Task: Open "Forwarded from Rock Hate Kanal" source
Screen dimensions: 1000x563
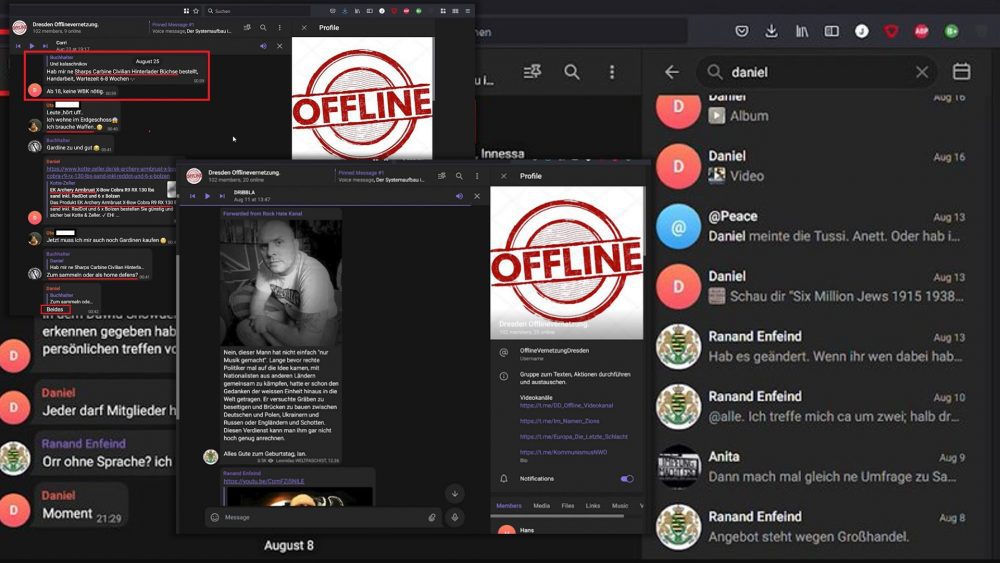Action: coord(263,214)
